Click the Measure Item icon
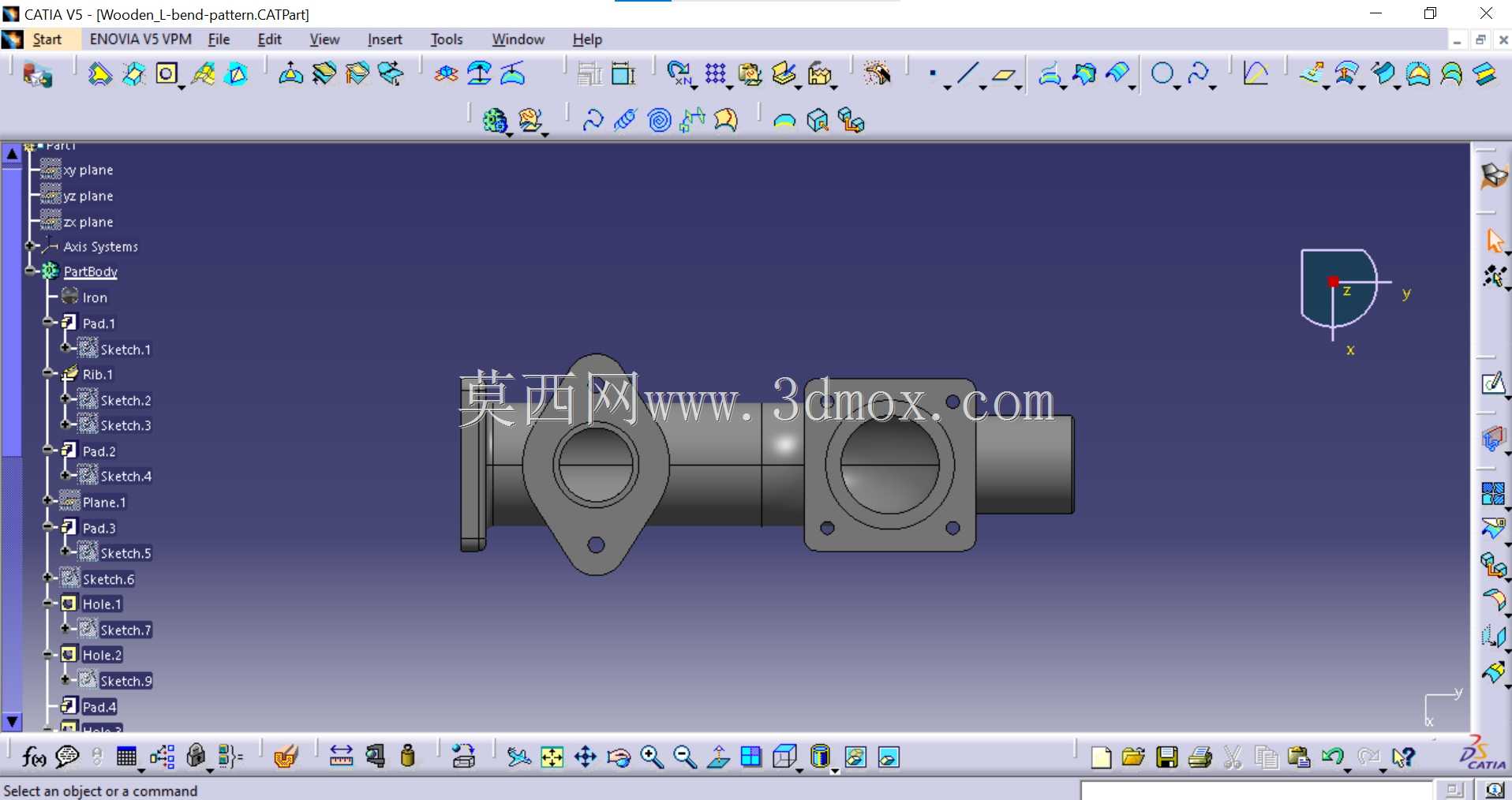This screenshot has width=1512, height=800. (376, 757)
